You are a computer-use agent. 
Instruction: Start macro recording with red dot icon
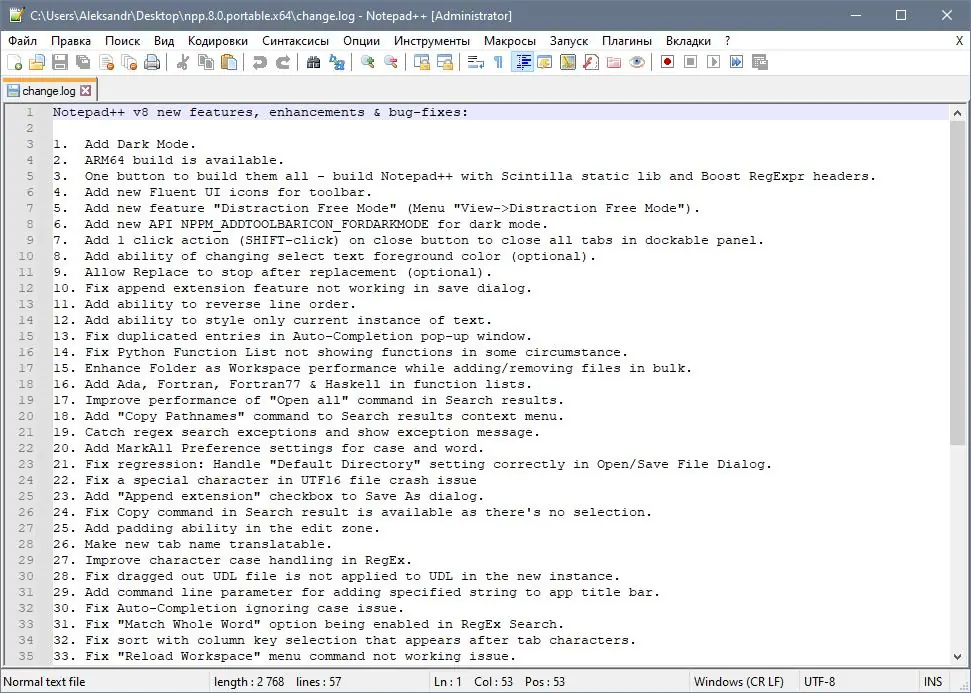tap(666, 62)
